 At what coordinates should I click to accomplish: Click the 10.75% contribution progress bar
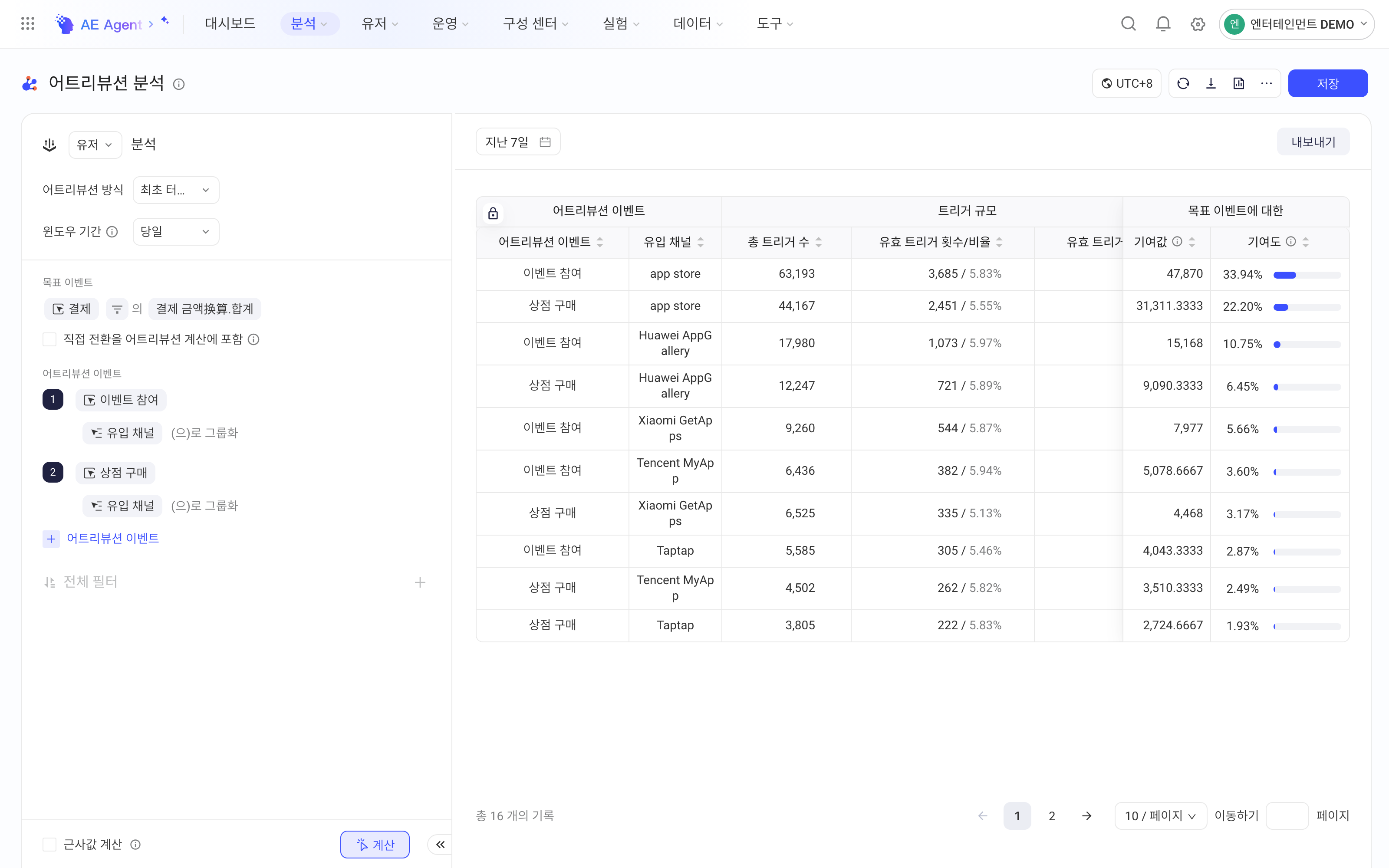pos(1307,345)
